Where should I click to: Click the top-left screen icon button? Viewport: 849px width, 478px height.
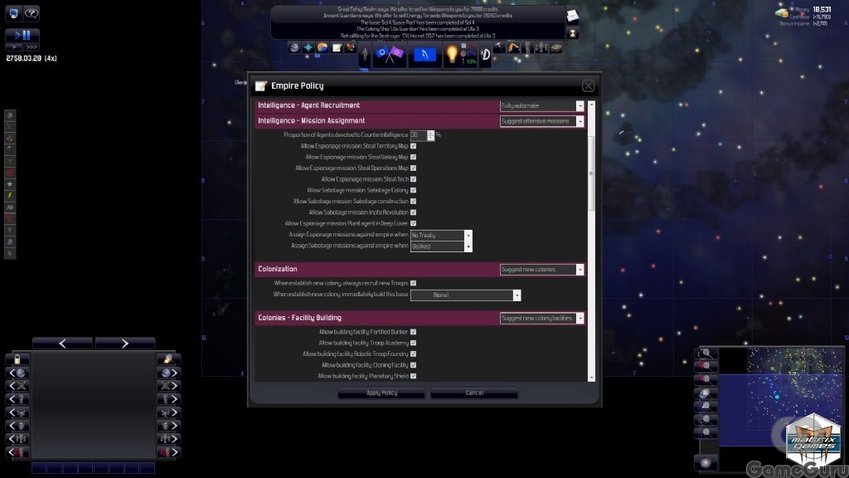pyautogui.click(x=14, y=13)
